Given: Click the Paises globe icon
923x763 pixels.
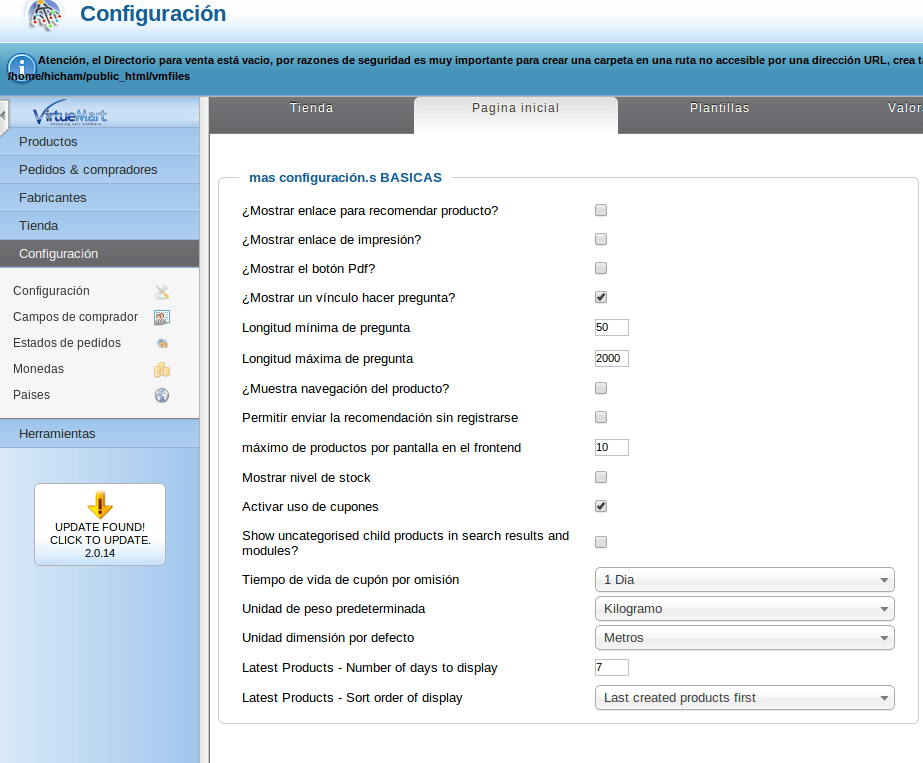Looking at the screenshot, I should pos(162,395).
